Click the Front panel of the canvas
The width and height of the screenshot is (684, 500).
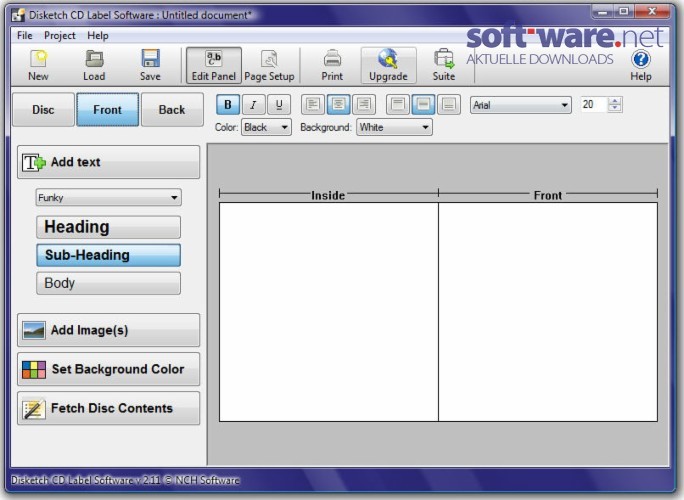point(548,312)
